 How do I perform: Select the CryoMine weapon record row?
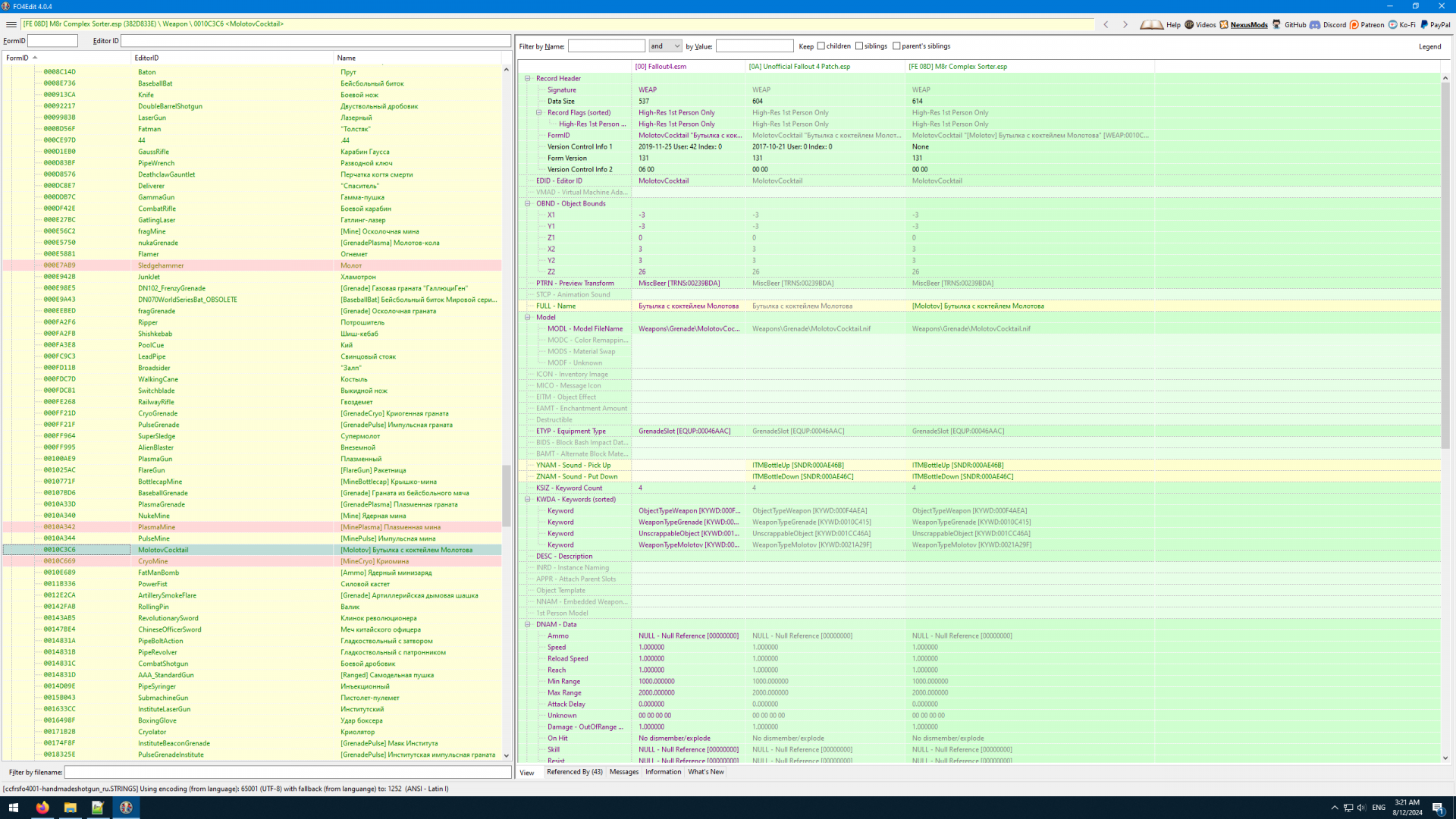tap(152, 561)
